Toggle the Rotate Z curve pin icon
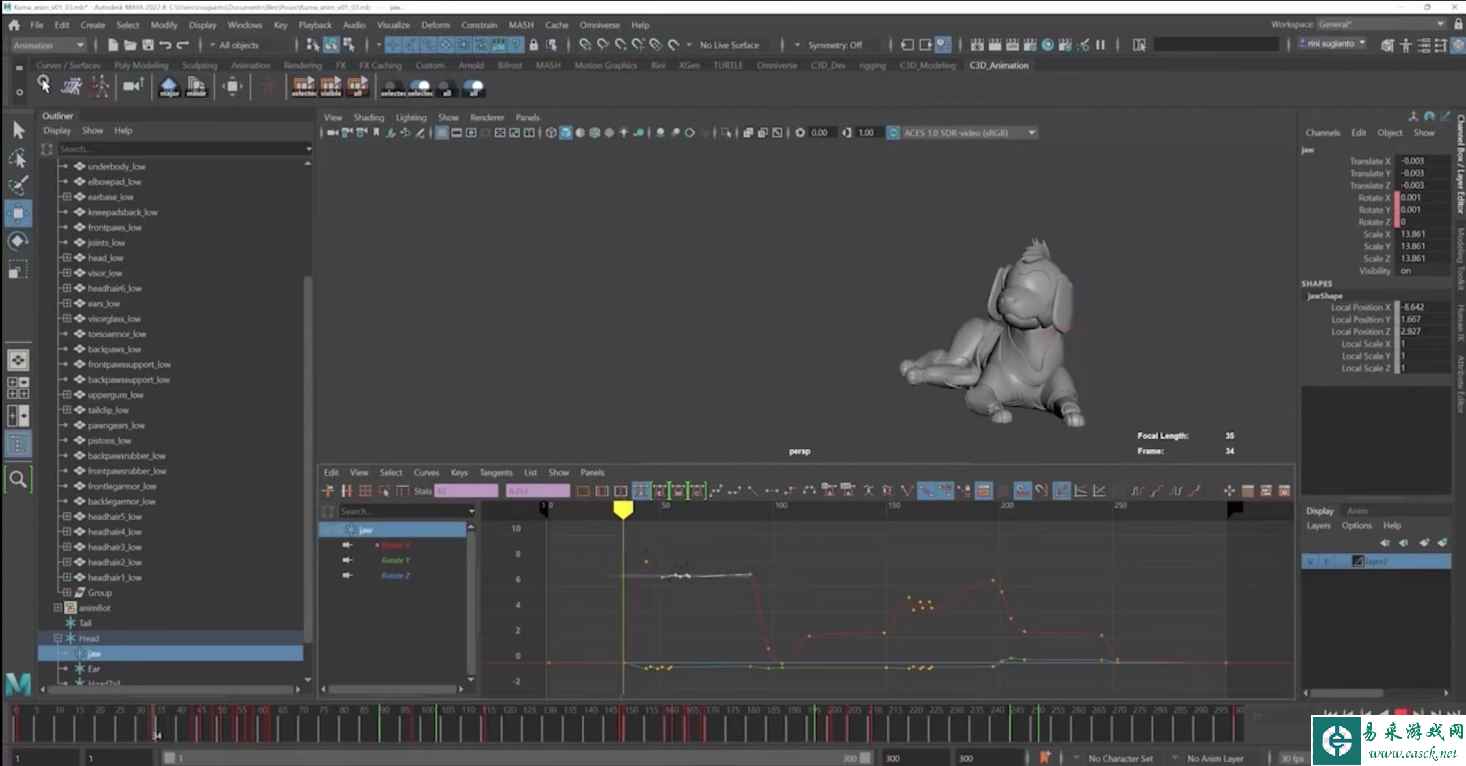 348,575
